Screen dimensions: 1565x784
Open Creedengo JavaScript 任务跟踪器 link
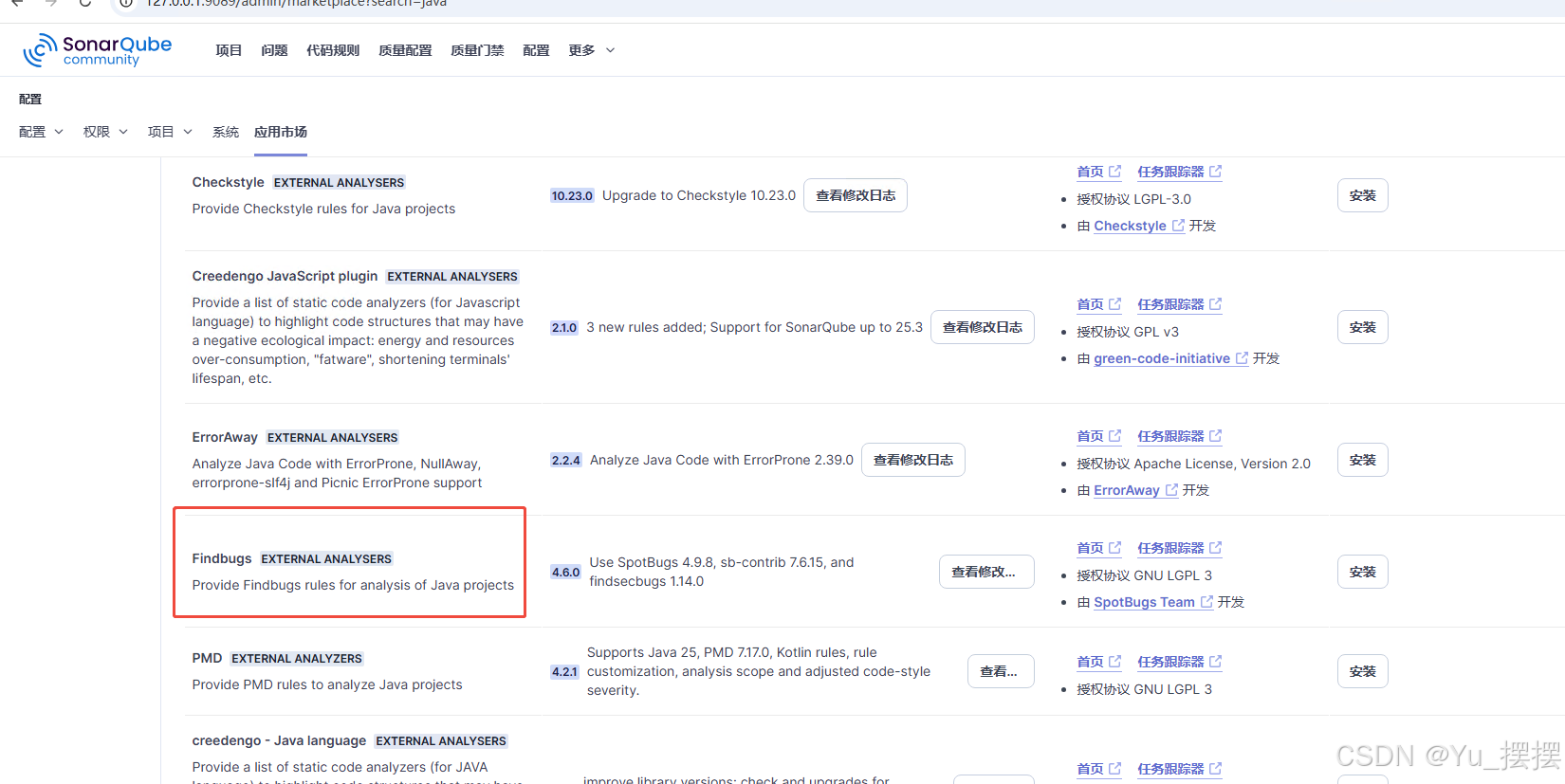click(1180, 304)
